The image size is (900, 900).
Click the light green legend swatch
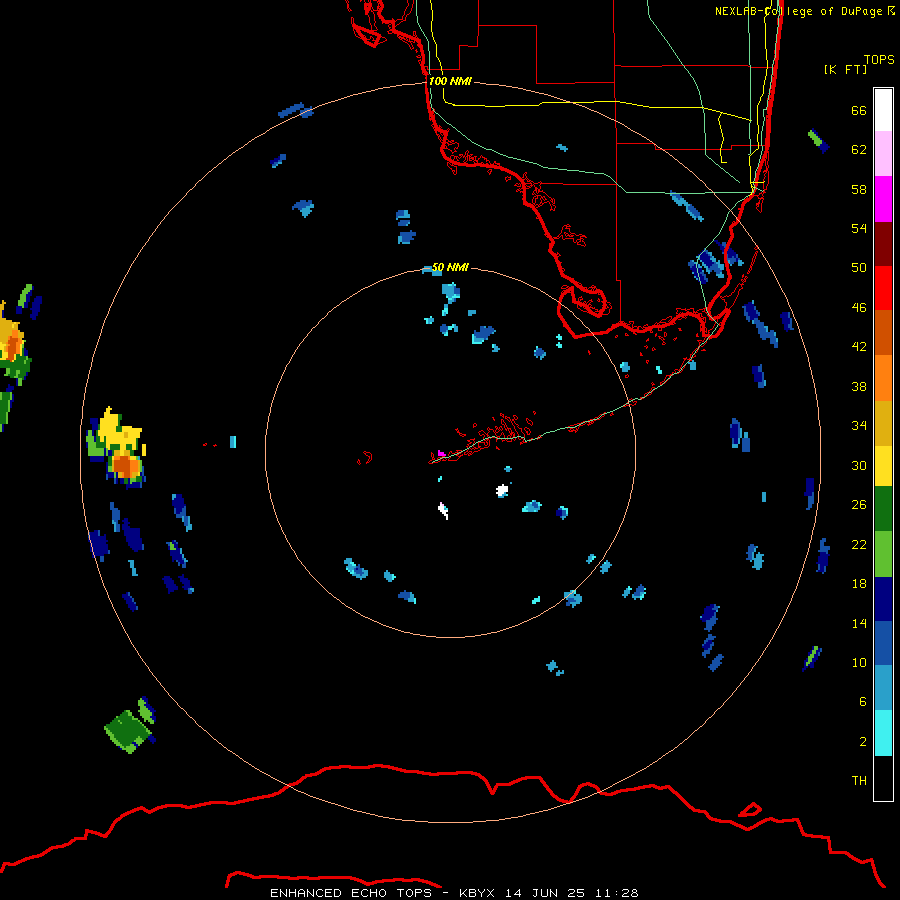click(x=883, y=554)
